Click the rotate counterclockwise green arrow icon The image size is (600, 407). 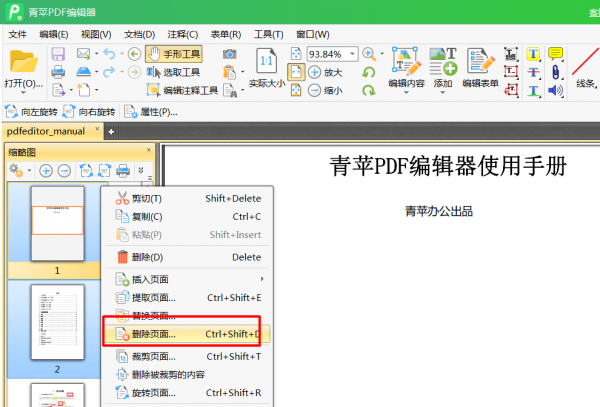tap(369, 72)
